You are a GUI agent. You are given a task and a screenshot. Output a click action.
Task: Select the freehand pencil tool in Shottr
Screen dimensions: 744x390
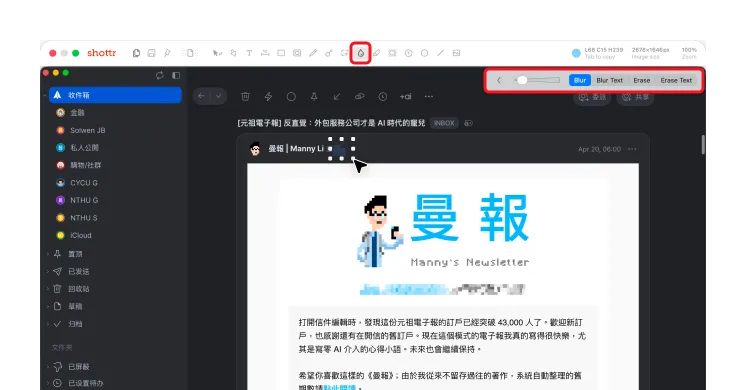pyautogui.click(x=313, y=53)
